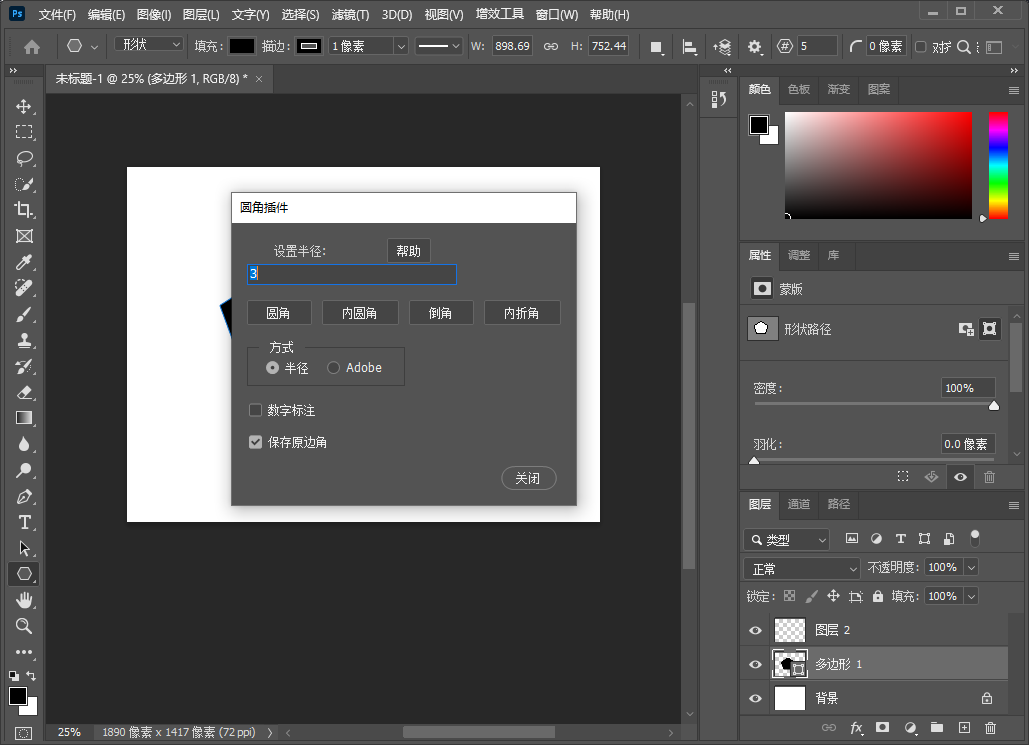Click 密度 slider handle
Image resolution: width=1029 pixels, height=745 pixels.
(x=994, y=406)
